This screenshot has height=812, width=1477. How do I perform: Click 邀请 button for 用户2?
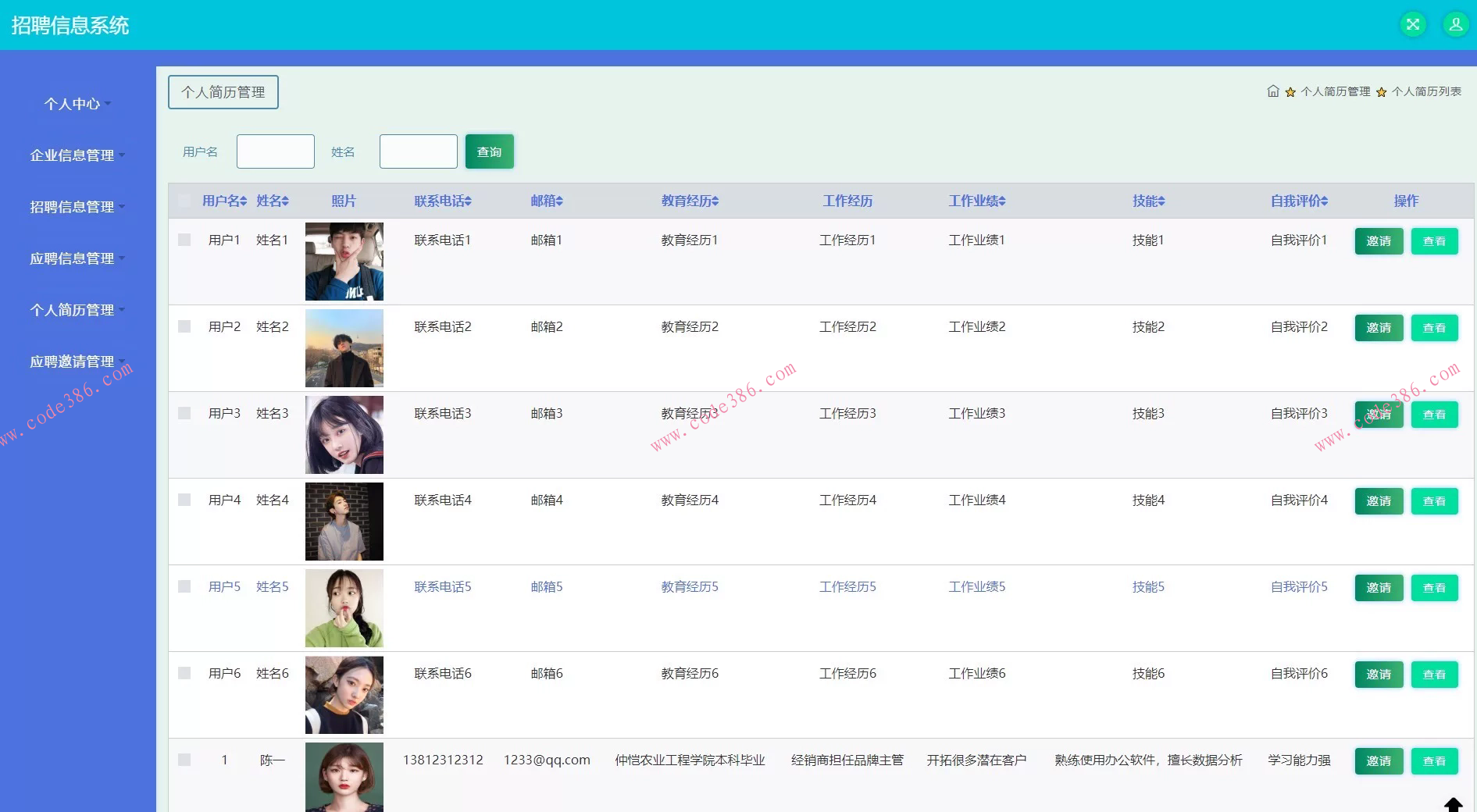[1379, 328]
